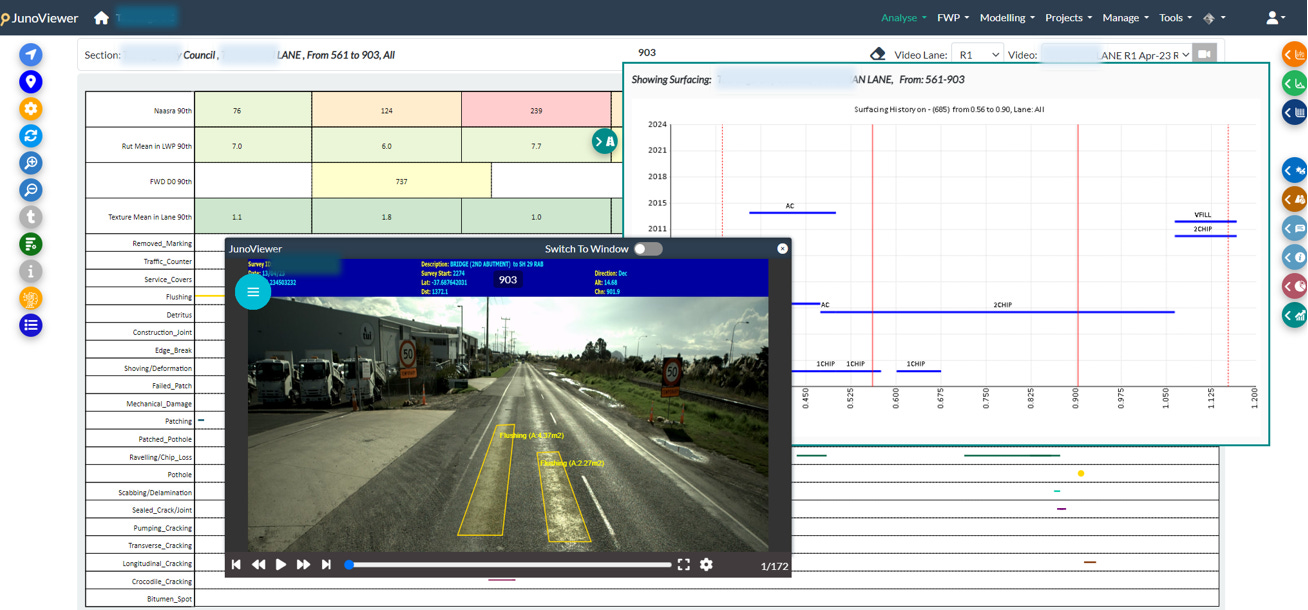
Task: Rewind the video
Action: pyautogui.click(x=258, y=565)
